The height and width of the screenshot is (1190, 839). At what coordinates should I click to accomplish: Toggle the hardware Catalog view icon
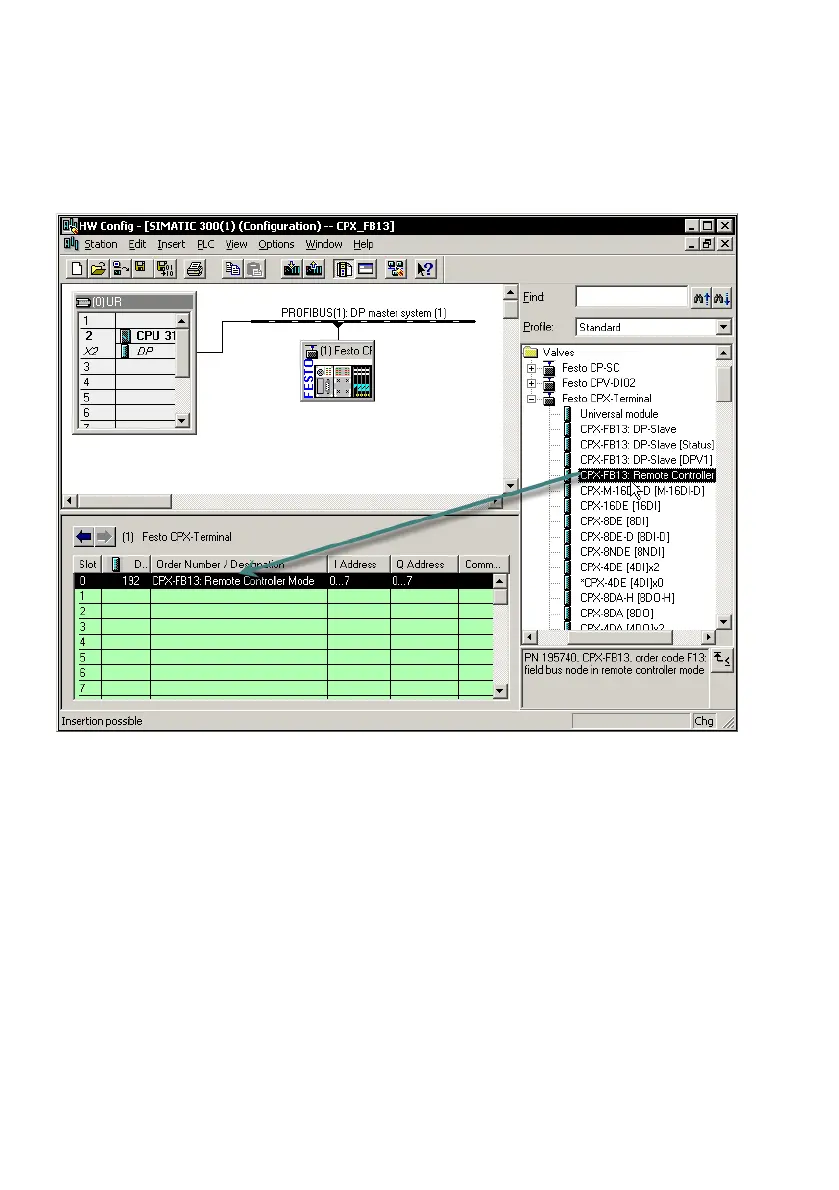click(x=344, y=269)
